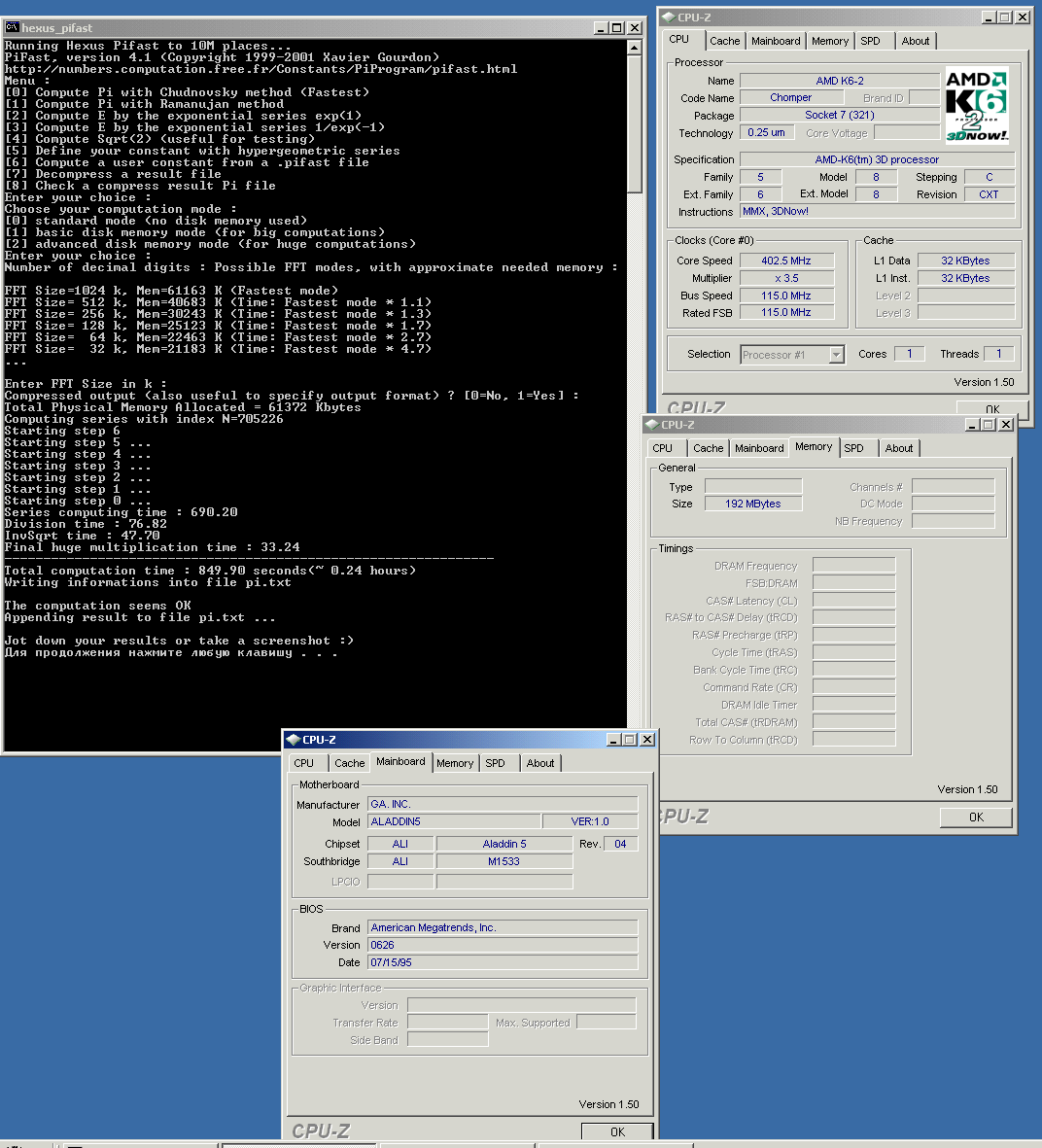The image size is (1042, 1148).
Task: Click the 192 MBytes memory size value
Action: pyautogui.click(x=753, y=504)
